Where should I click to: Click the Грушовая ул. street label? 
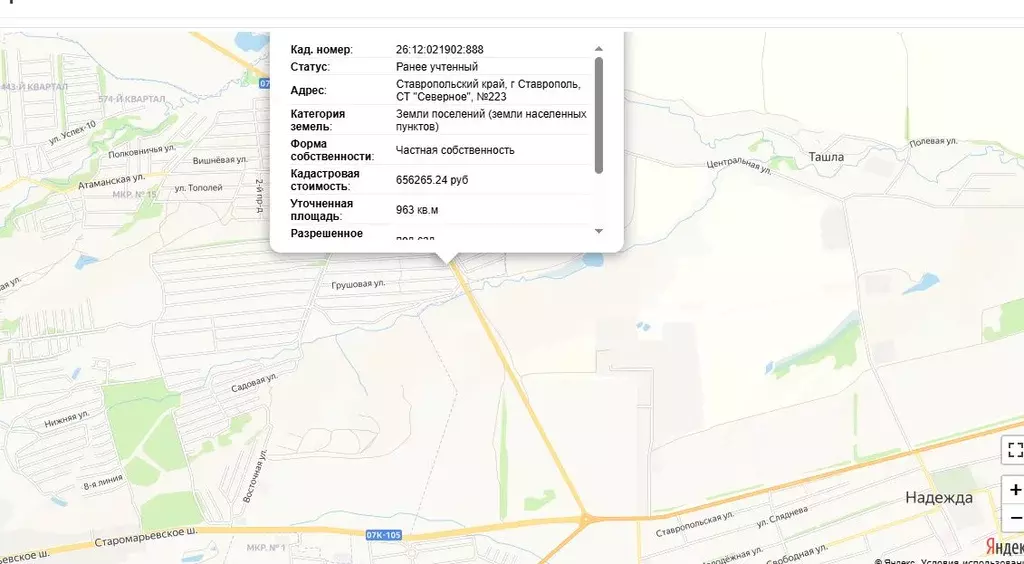pos(358,284)
